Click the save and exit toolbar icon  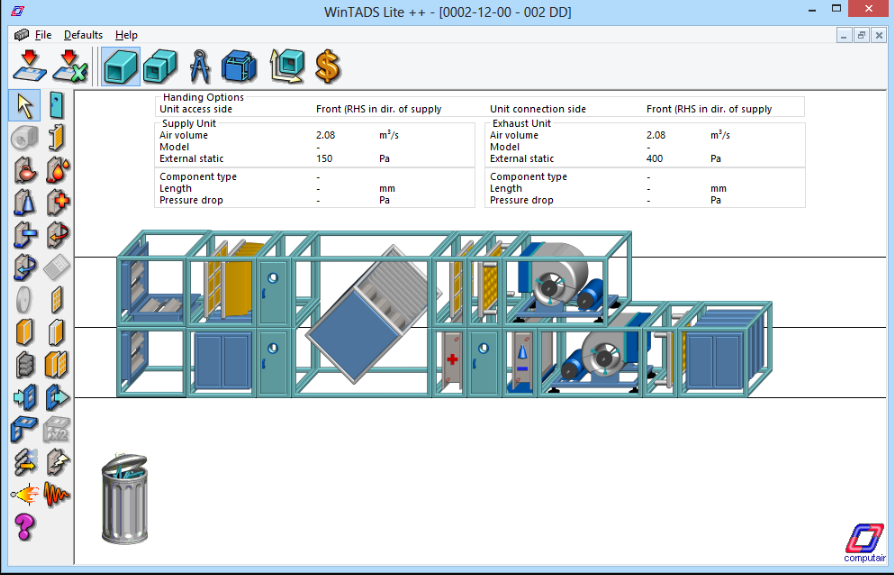click(30, 66)
